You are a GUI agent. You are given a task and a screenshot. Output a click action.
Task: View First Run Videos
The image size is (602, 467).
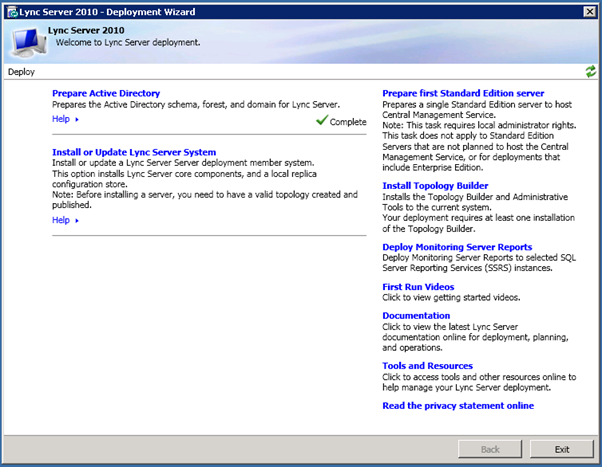tap(418, 287)
